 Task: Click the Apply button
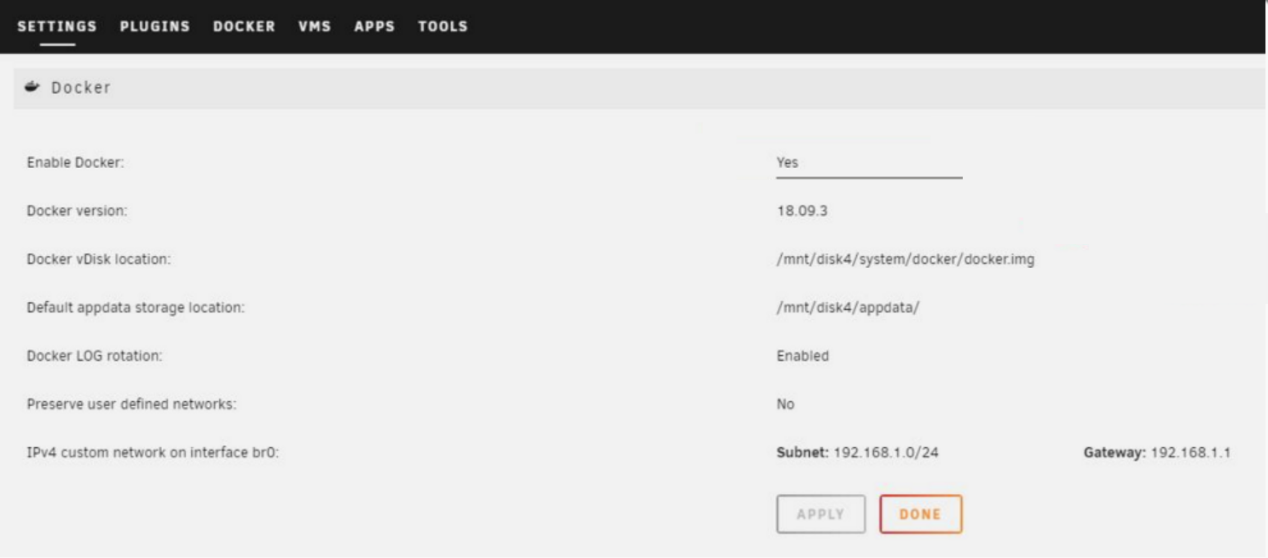click(820, 514)
